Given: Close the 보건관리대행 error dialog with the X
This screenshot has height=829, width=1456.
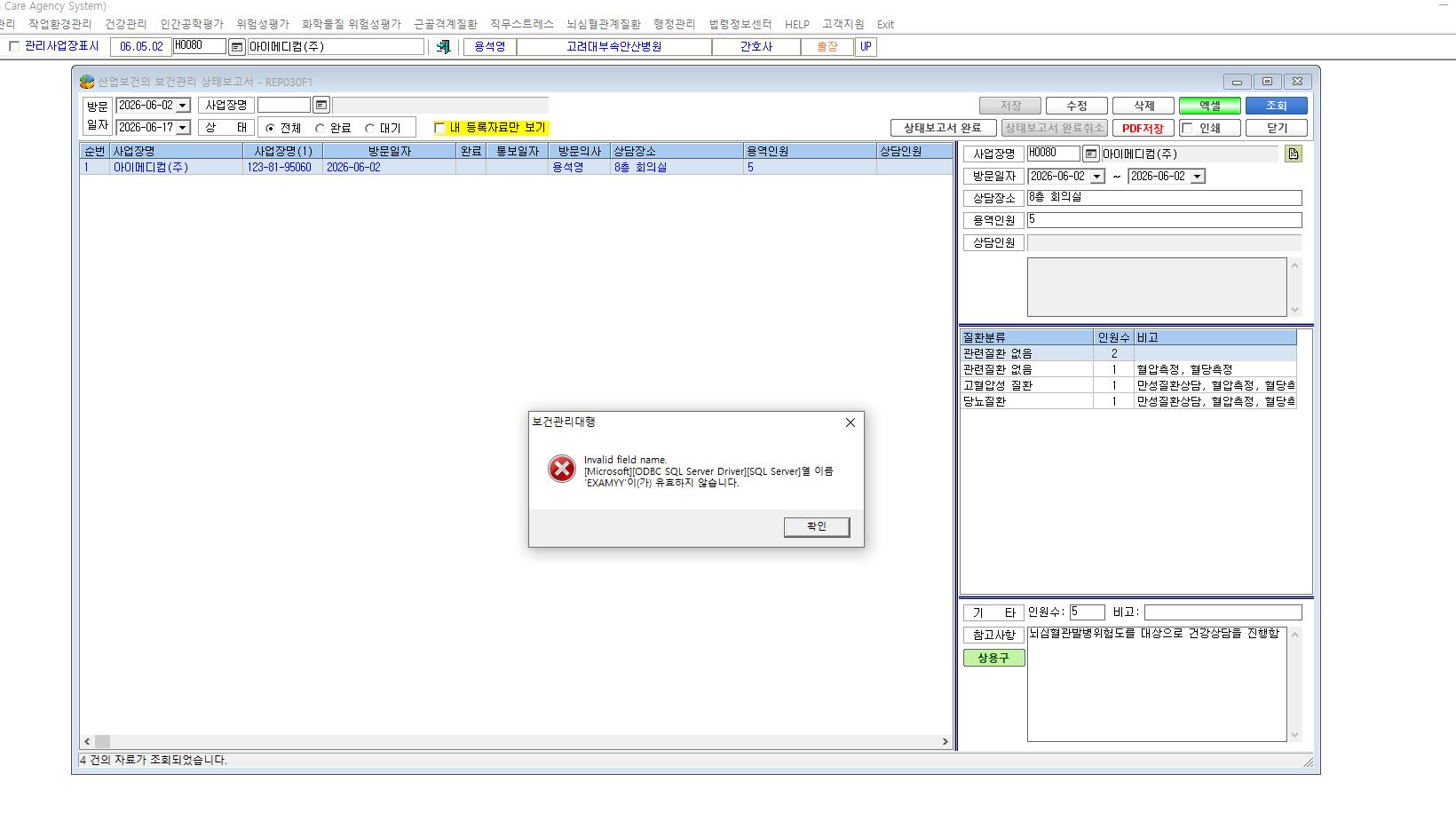Looking at the screenshot, I should tap(850, 422).
